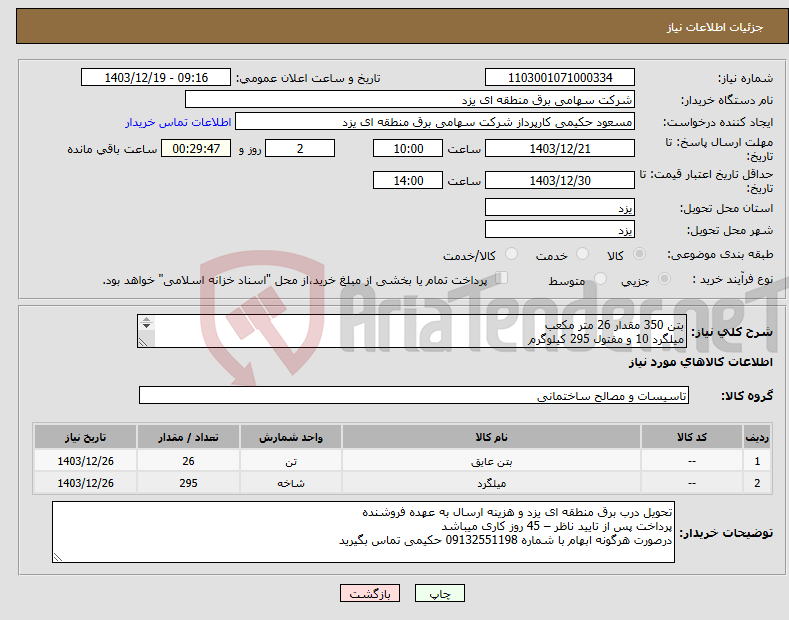789x620 pixels.
Task: Click the quantity cell 26
Action: [x=188, y=461]
